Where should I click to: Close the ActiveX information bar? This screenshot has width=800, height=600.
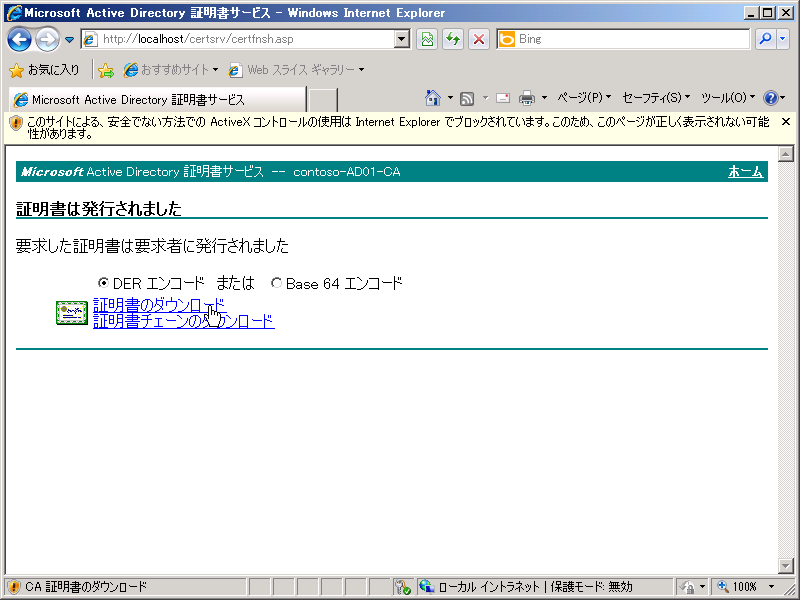pos(786,121)
